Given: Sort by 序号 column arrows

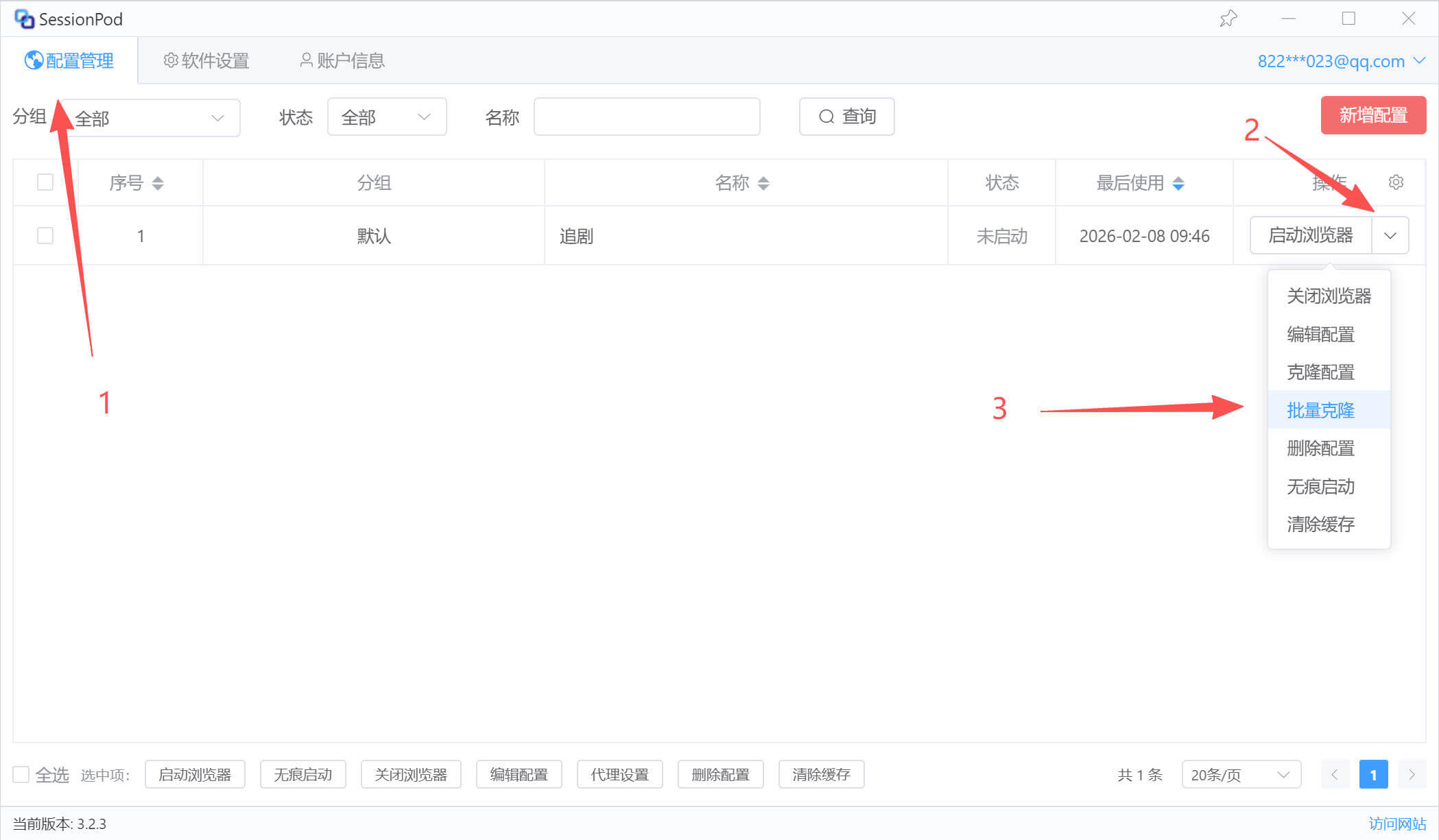Looking at the screenshot, I should (x=158, y=183).
